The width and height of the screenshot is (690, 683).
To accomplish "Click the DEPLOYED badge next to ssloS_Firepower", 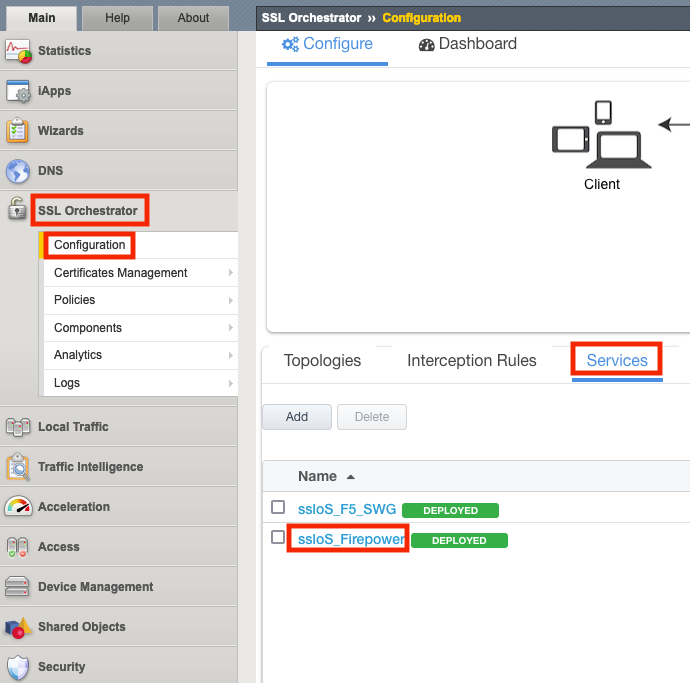I will click(459, 540).
